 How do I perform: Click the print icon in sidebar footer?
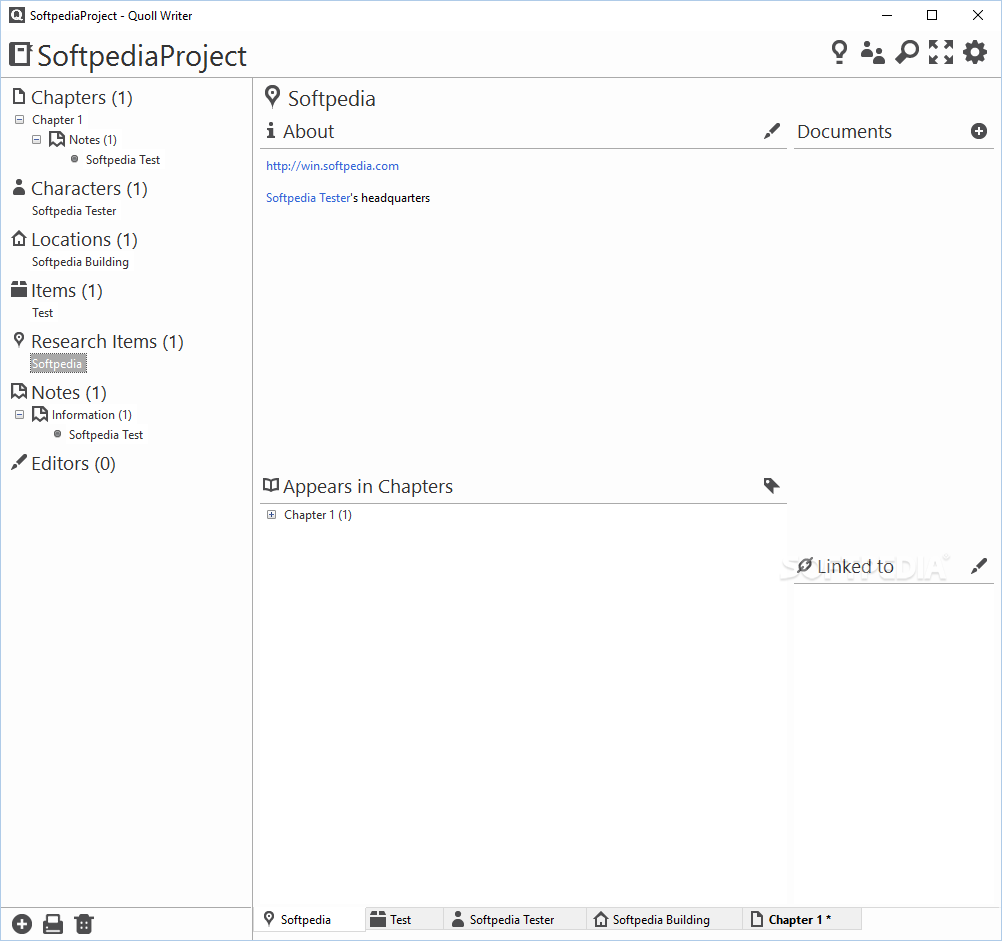coord(53,924)
